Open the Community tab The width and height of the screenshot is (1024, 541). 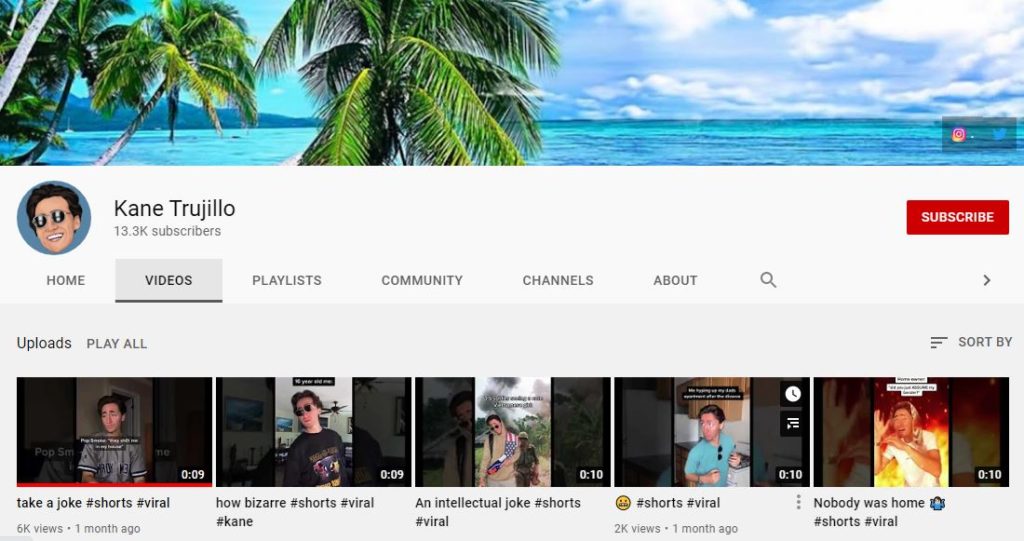point(422,280)
